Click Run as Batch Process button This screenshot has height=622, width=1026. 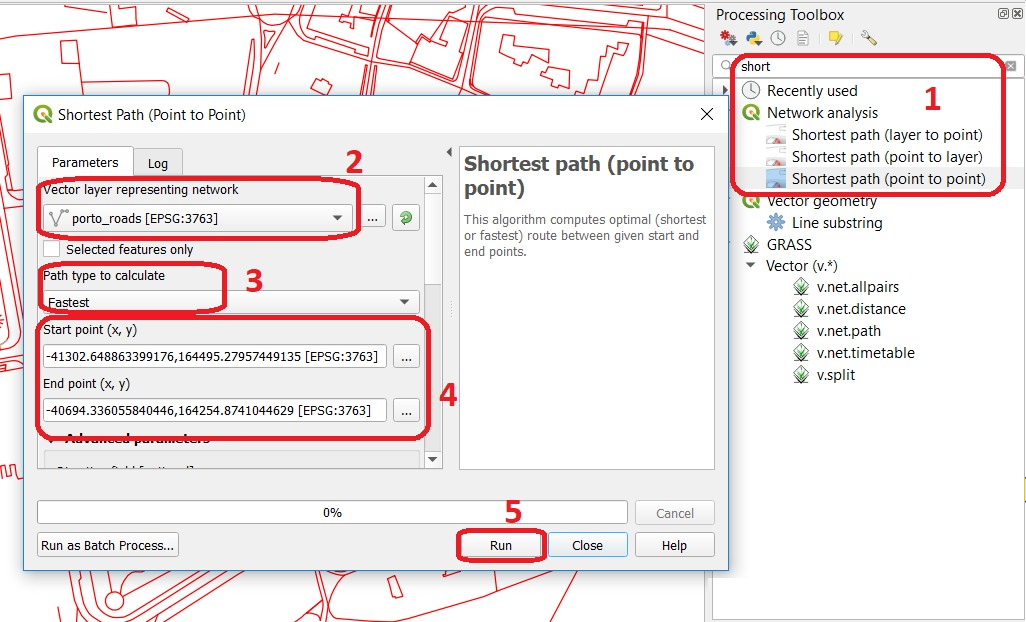[108, 545]
